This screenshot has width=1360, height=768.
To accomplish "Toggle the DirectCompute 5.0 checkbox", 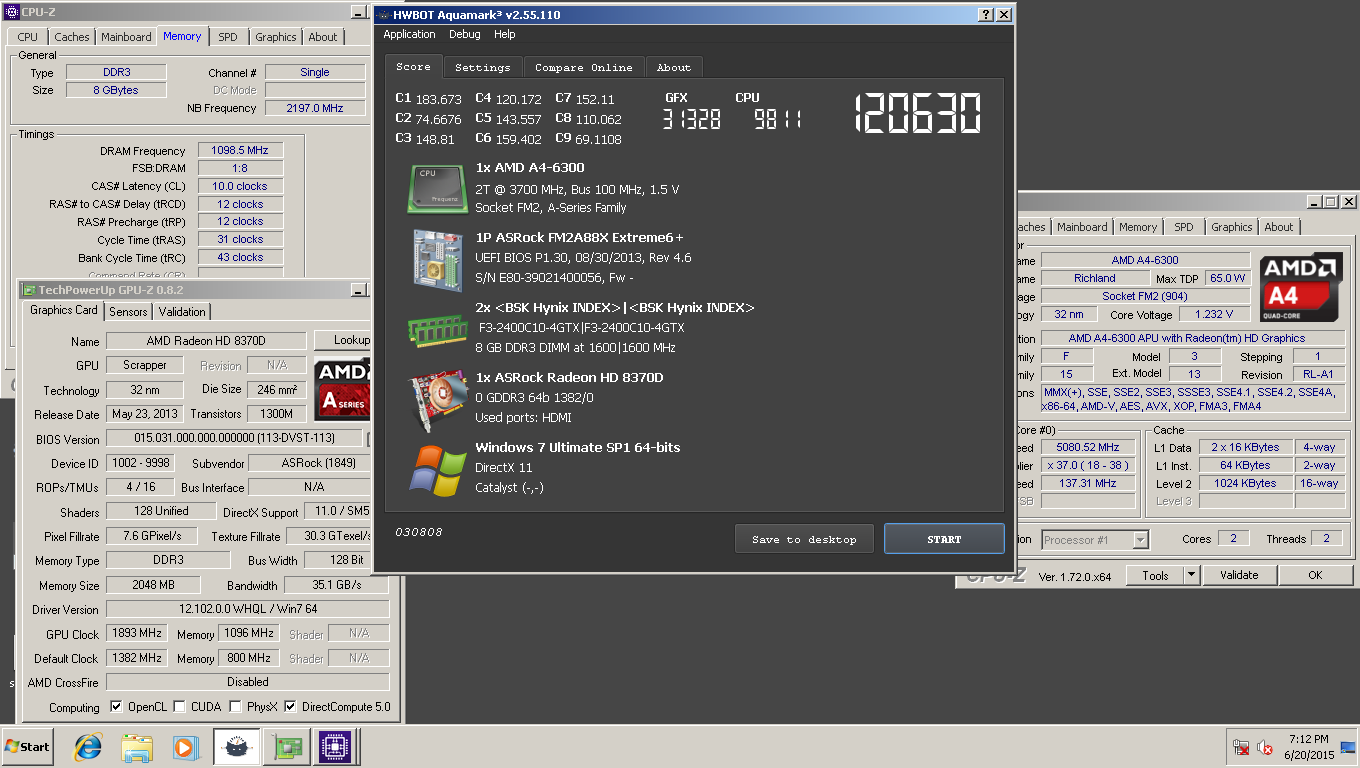I will pyautogui.click(x=290, y=707).
